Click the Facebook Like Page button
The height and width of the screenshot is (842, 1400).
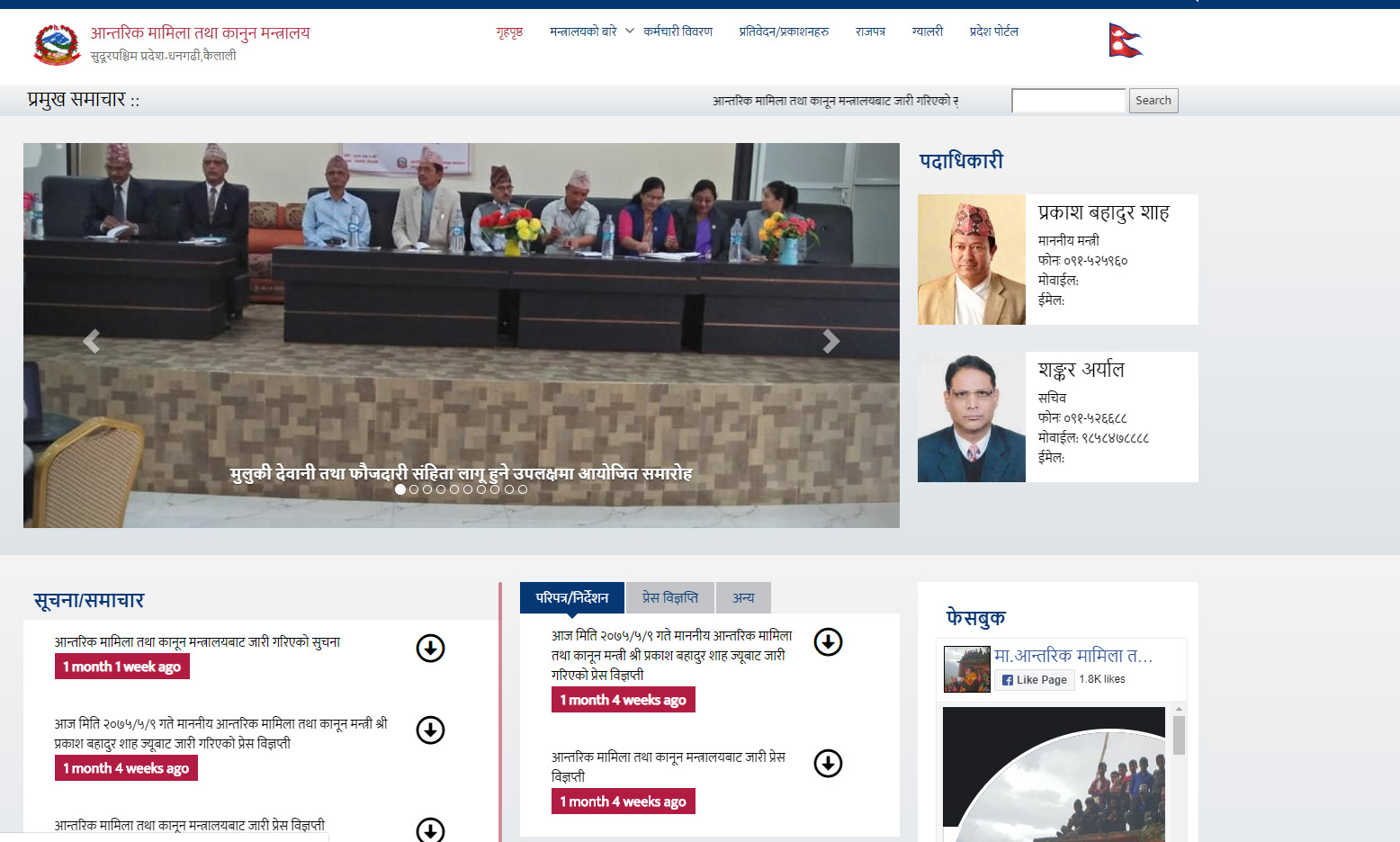point(1034,680)
